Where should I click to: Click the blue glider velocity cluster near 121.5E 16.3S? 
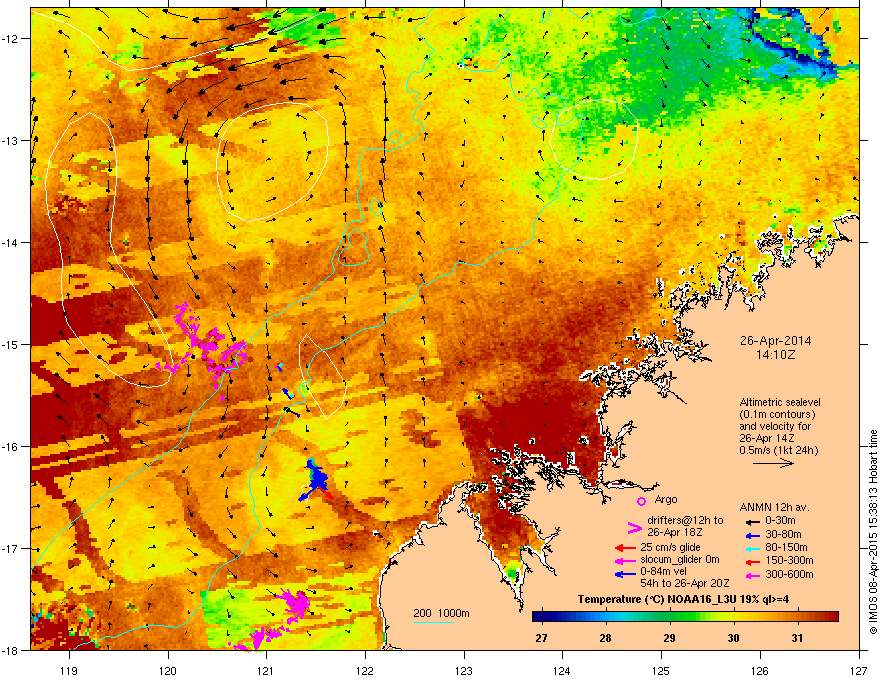[317, 478]
